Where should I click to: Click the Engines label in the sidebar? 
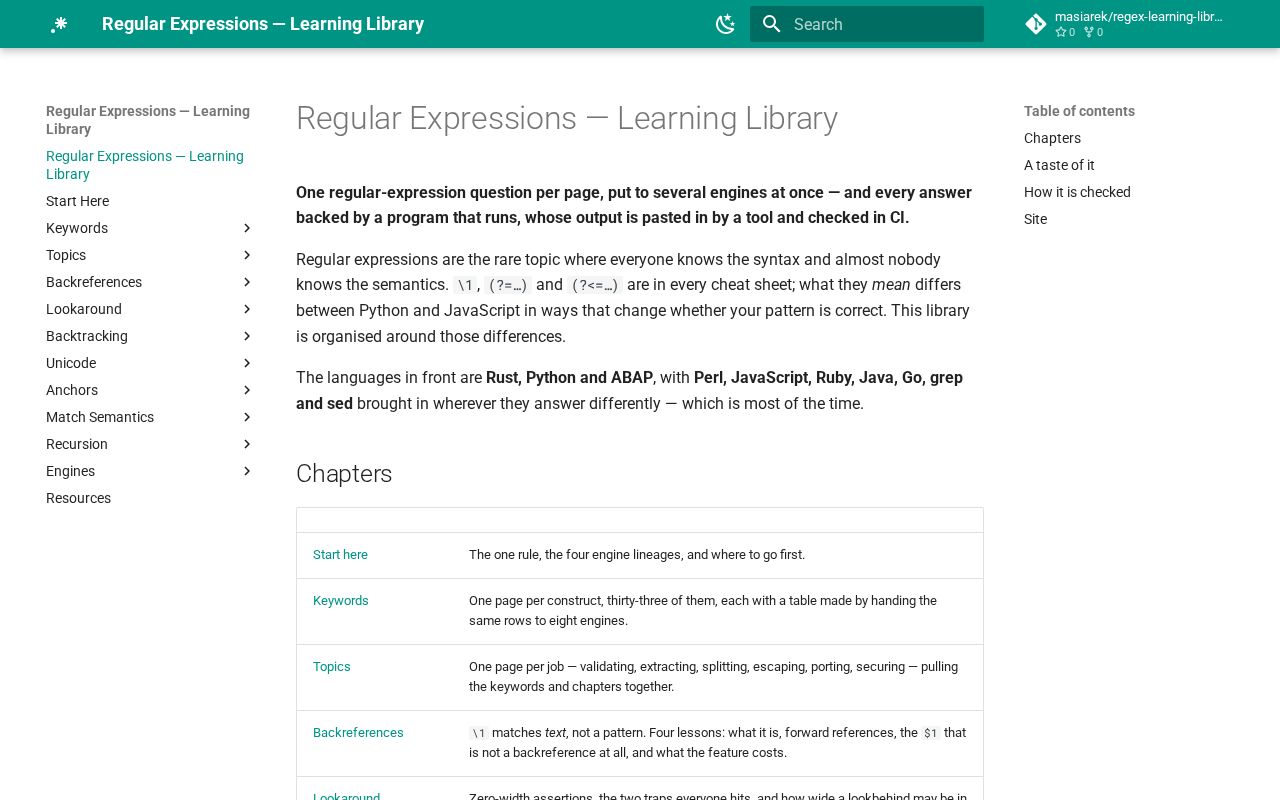coord(70,471)
